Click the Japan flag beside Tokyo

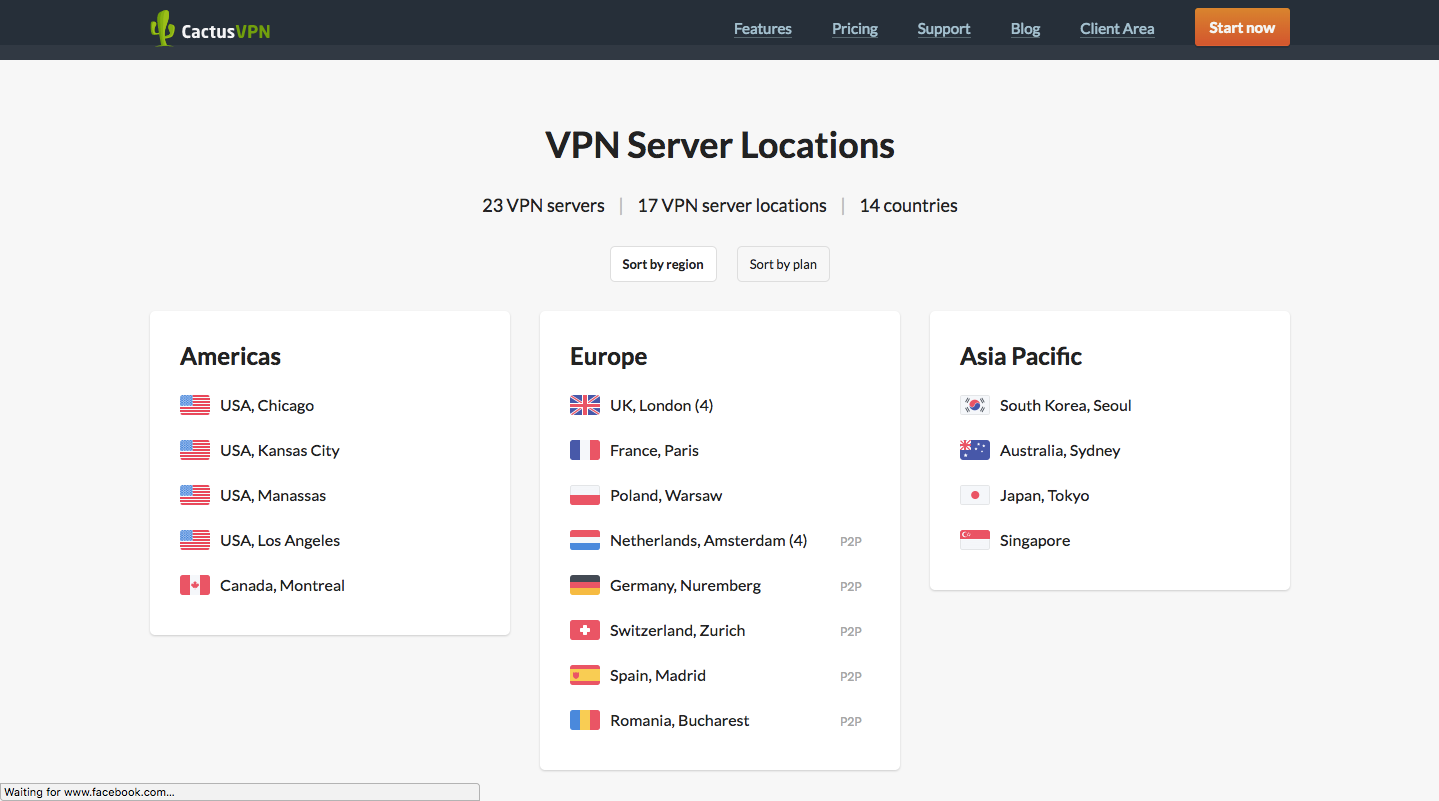(x=975, y=495)
